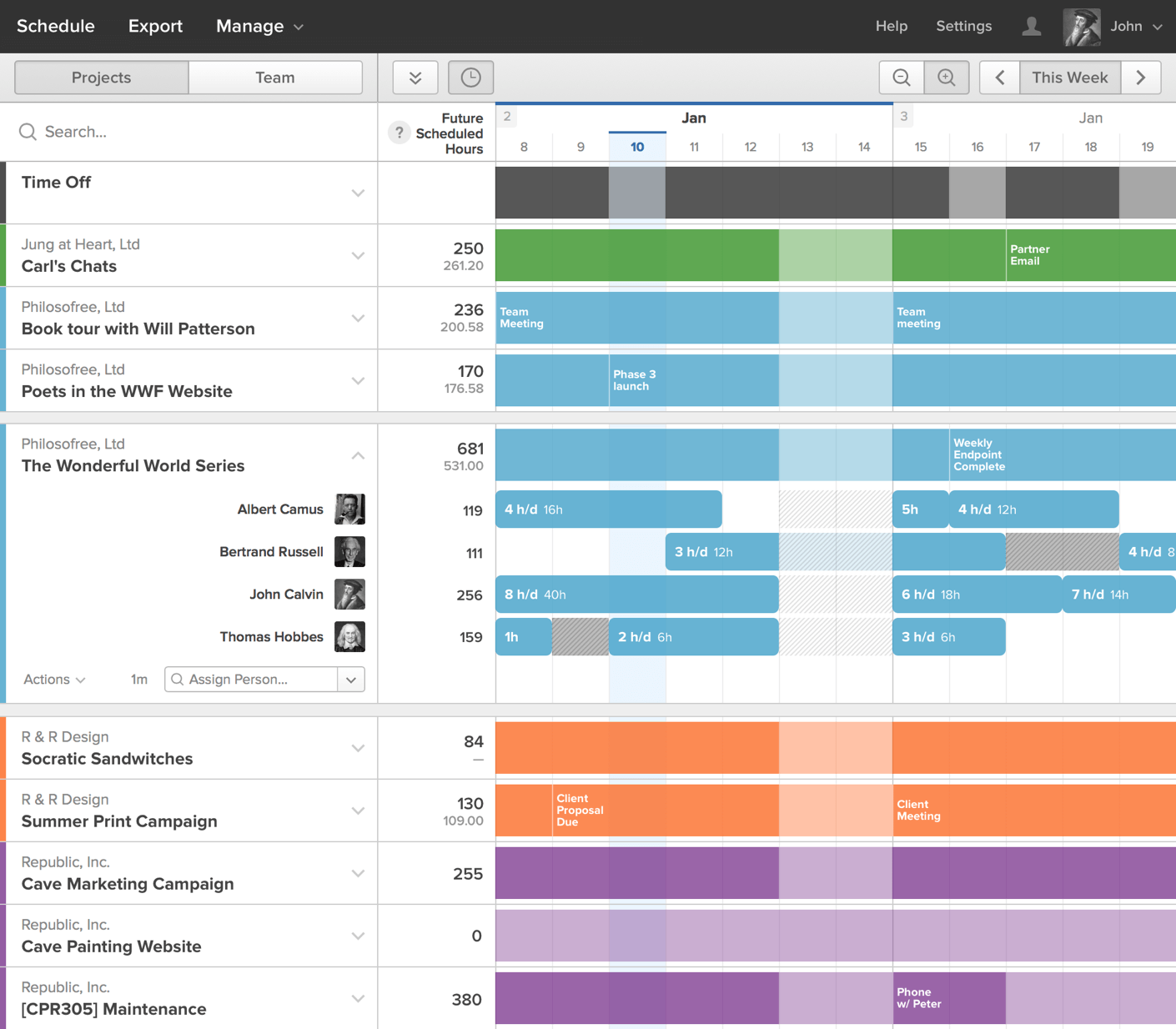Click the expand all double-chevron icon

[x=415, y=78]
